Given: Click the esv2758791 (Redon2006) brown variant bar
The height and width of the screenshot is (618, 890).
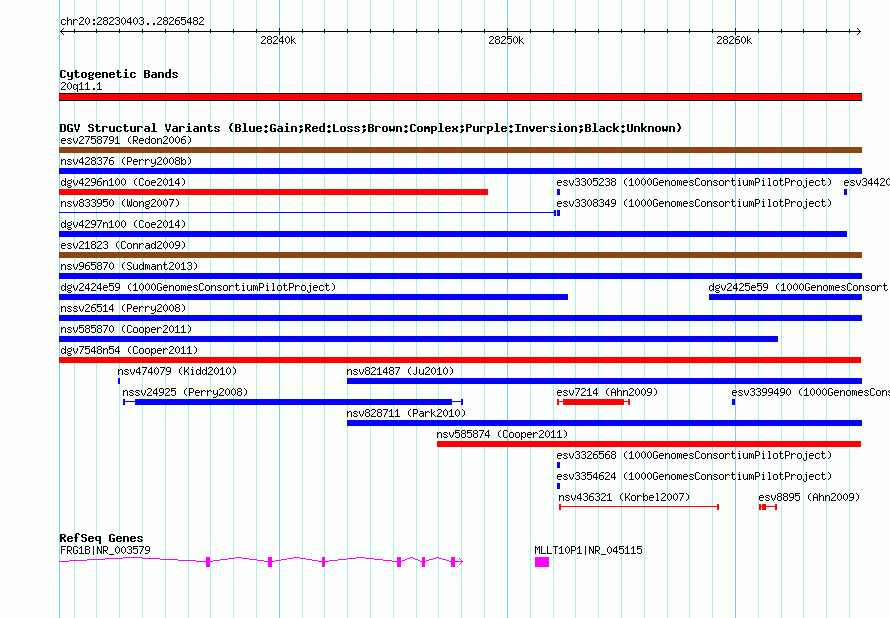Looking at the screenshot, I should 460,150.
